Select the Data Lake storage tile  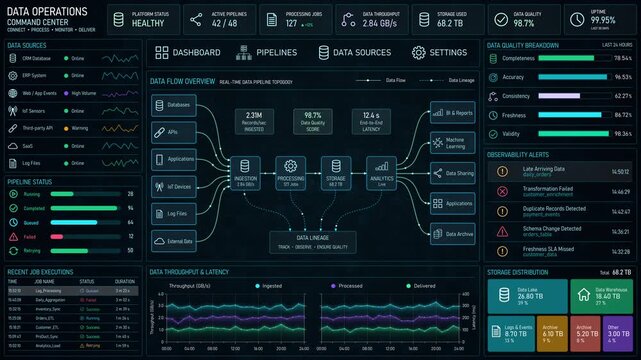pos(527,296)
